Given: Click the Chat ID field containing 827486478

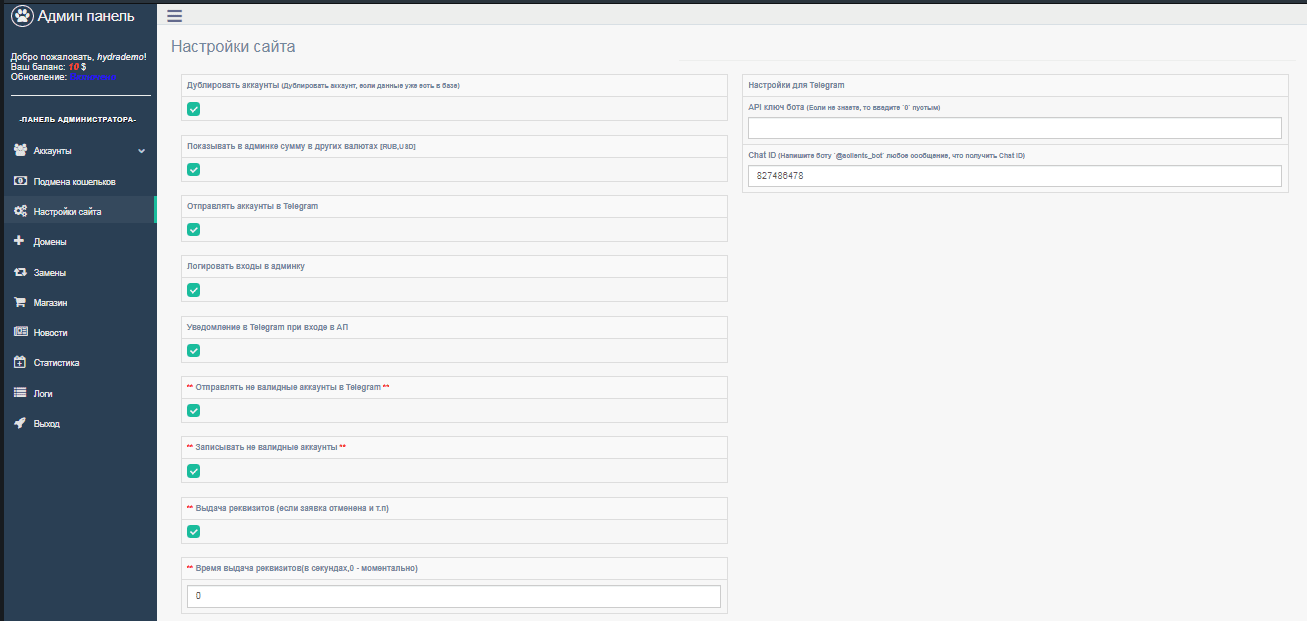Looking at the screenshot, I should tap(1014, 176).
